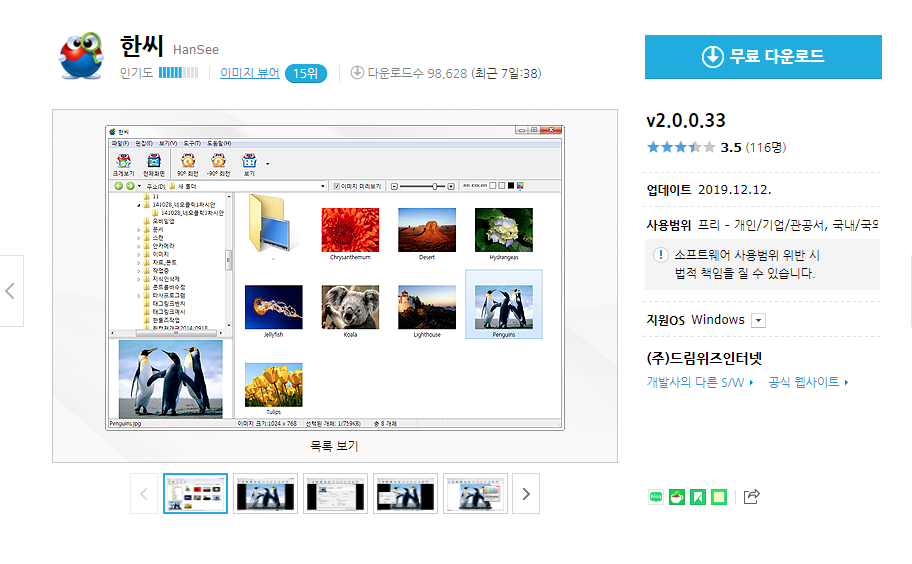Open navigation history arrow next to forward

pos(139,186)
